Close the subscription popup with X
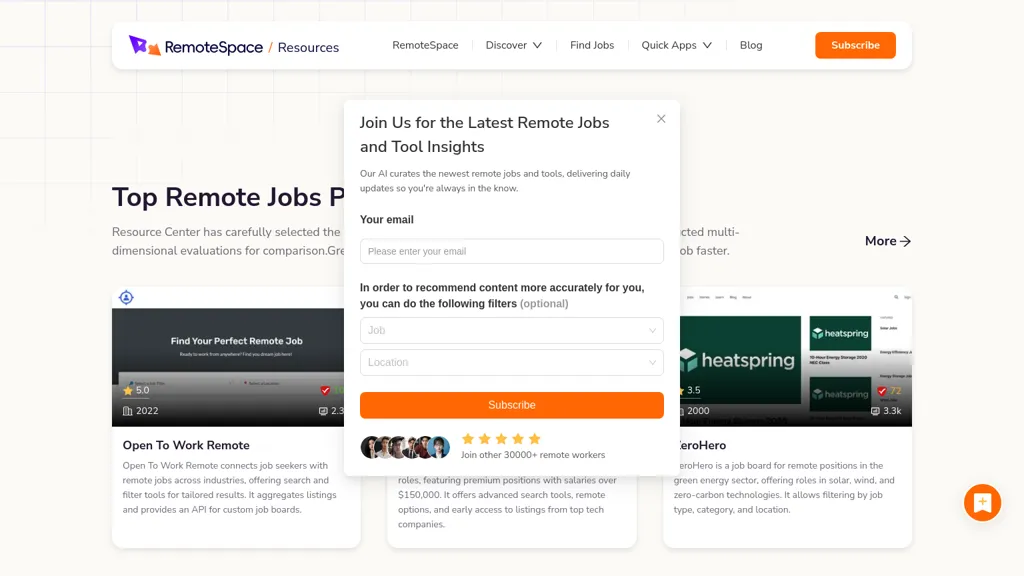This screenshot has width=1024, height=576. pos(661,119)
